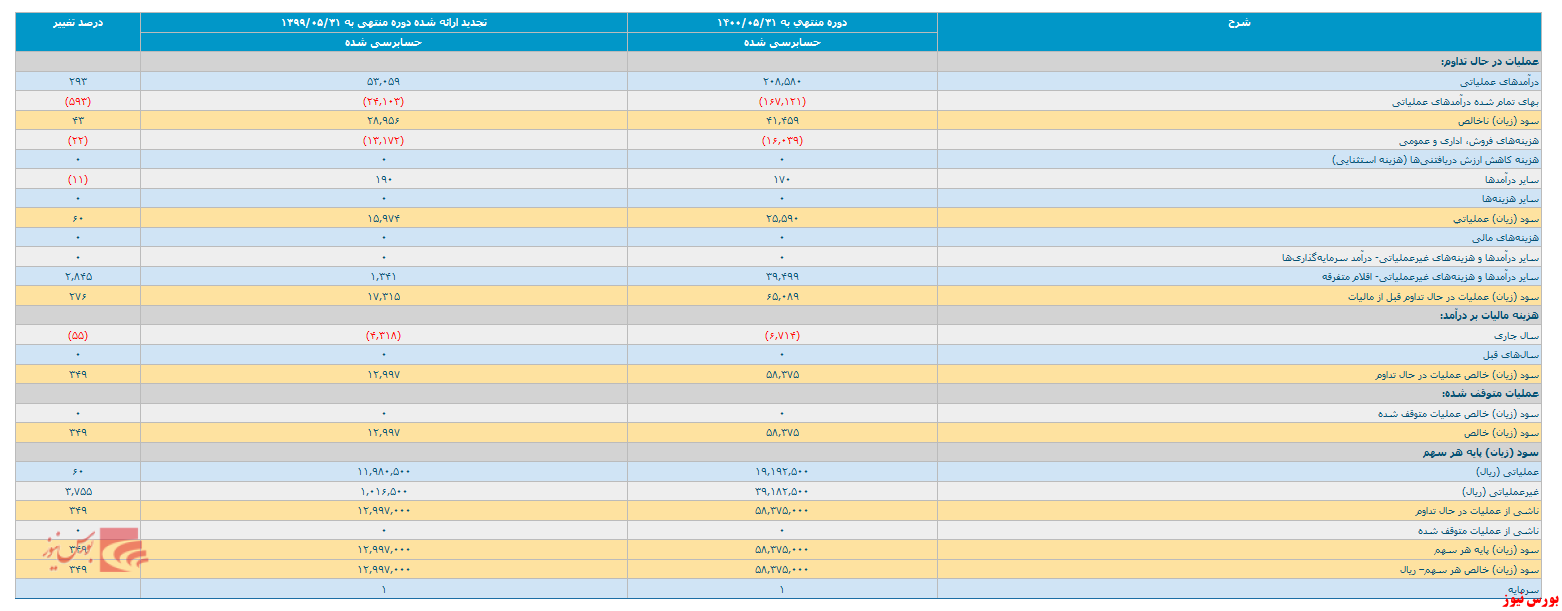This screenshot has width=1562, height=611.
Task: Click the تجدید ارائه شده ۱۳۹۹/۰۵/۳۱ header
Action: (383, 22)
